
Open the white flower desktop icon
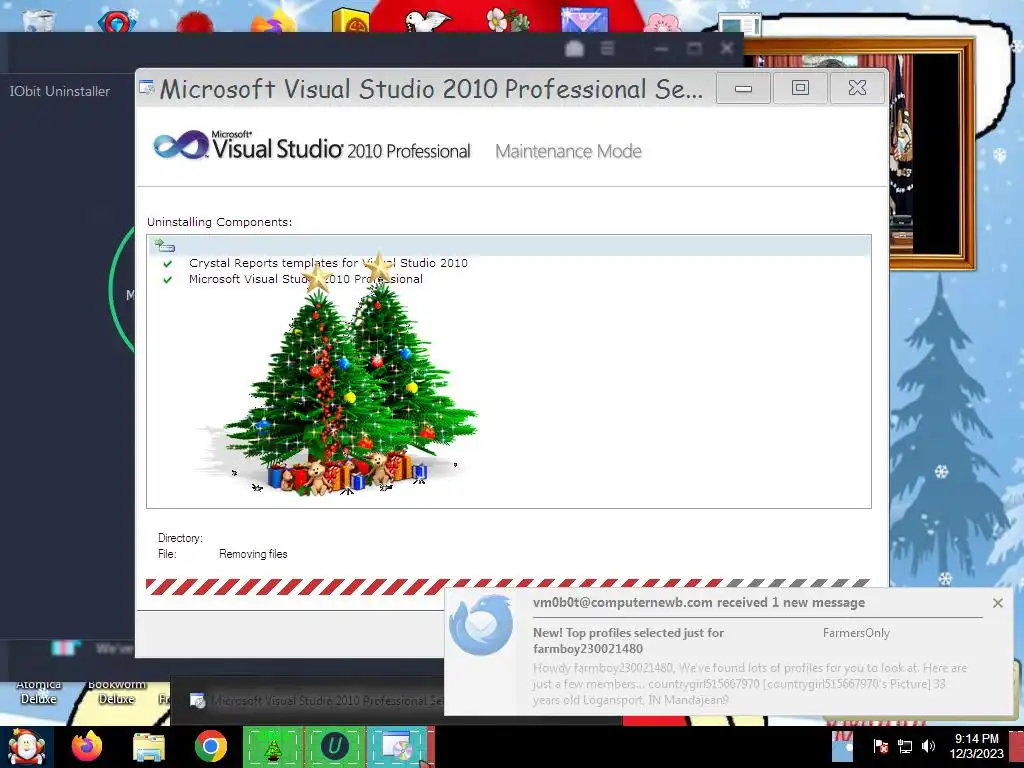507,20
